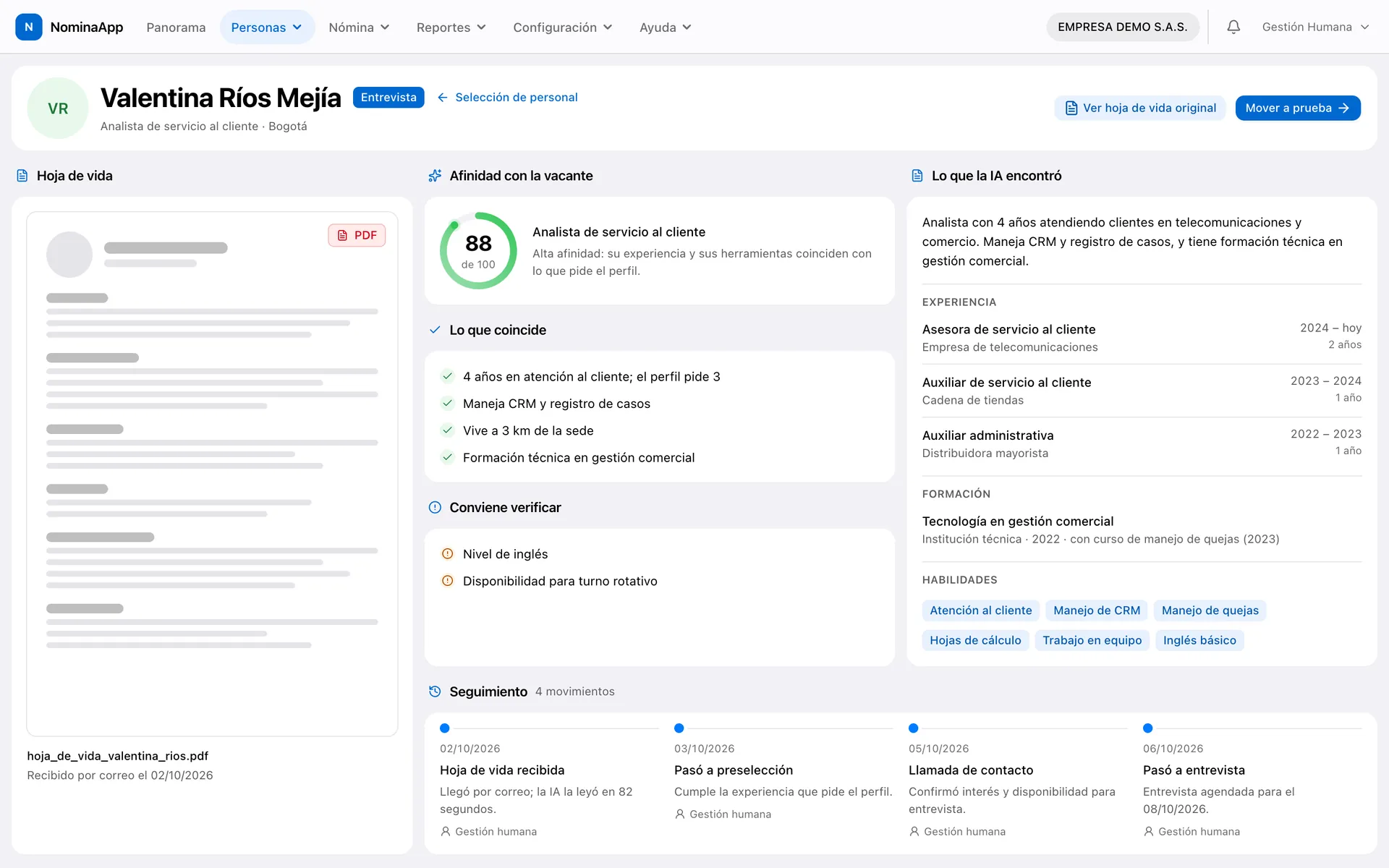Click the Hoja de vida recibida event title
1389x868 pixels.
[x=502, y=770]
